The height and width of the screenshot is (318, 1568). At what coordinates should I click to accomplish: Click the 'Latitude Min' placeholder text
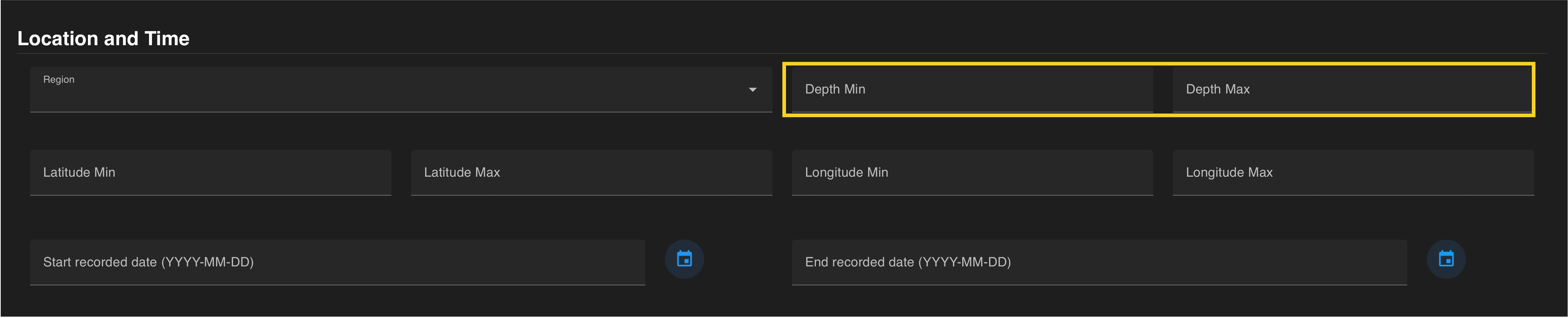tap(79, 173)
